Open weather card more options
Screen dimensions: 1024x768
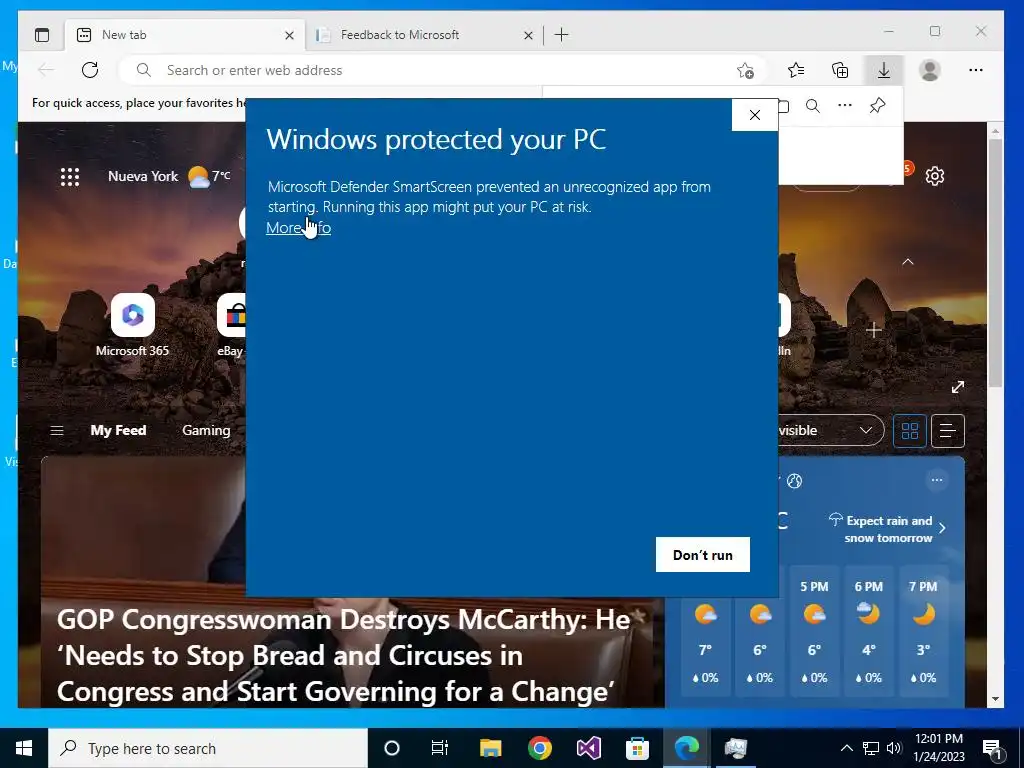(936, 481)
